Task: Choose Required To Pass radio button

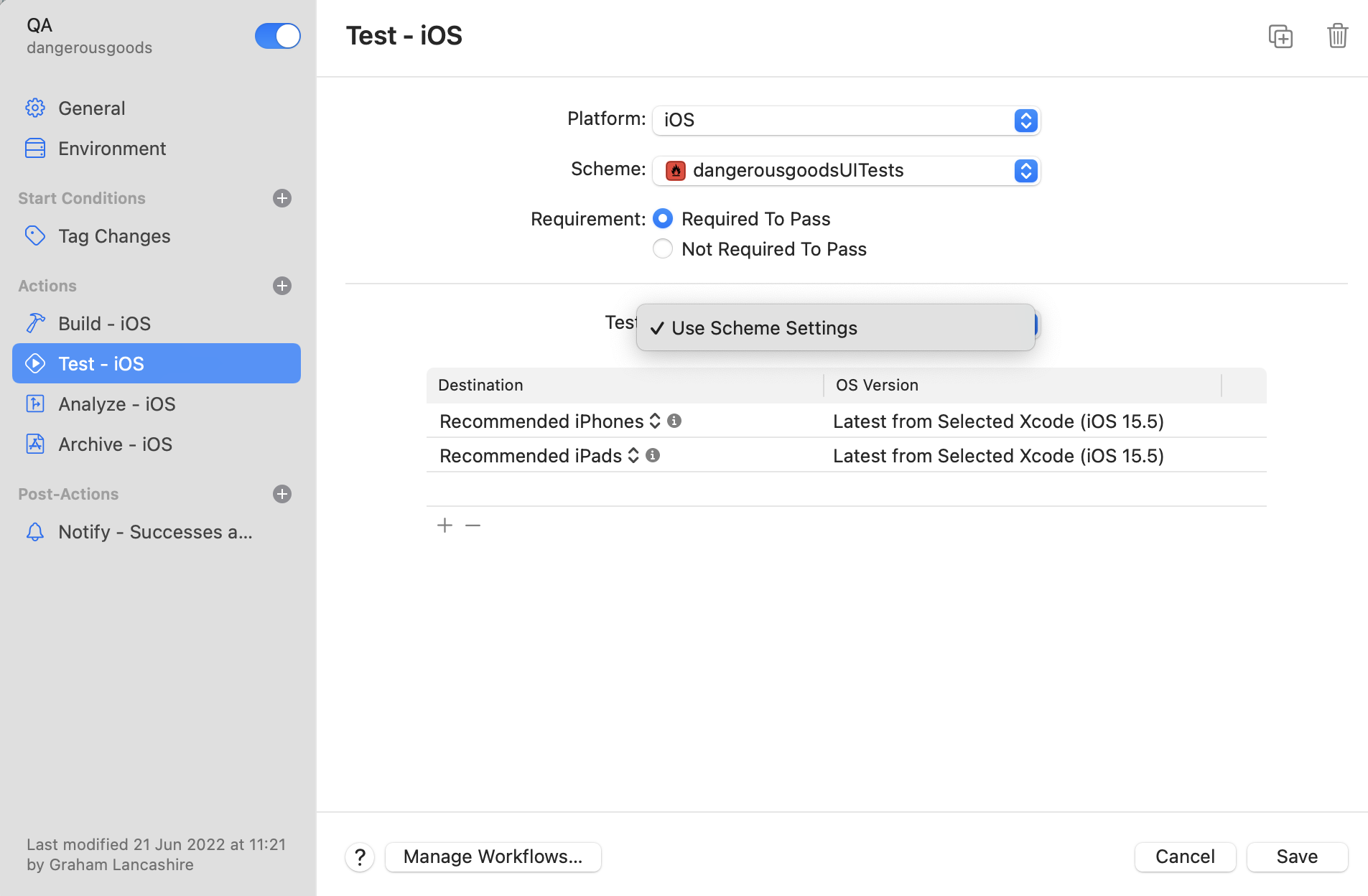Action: [663, 218]
